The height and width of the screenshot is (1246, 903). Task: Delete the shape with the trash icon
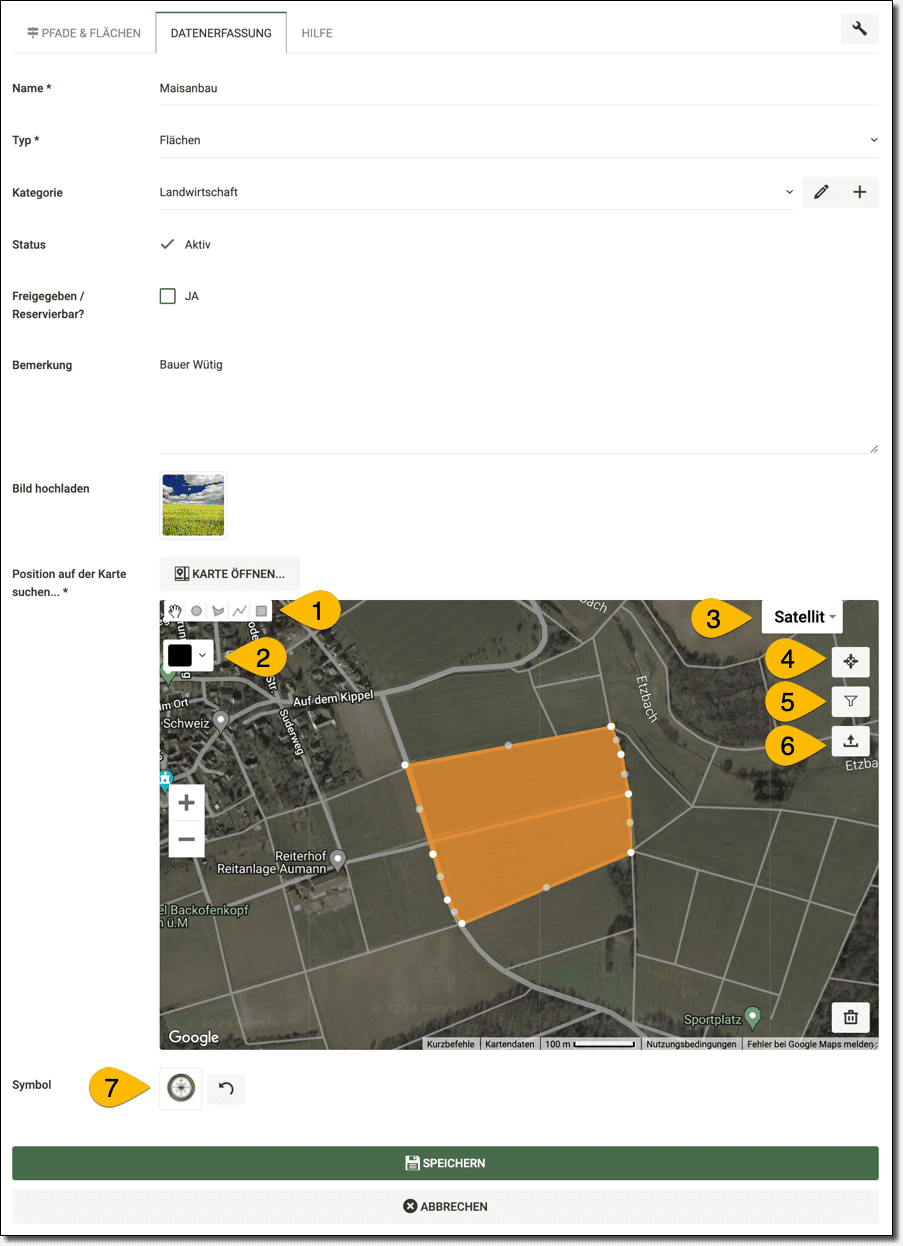pyautogui.click(x=850, y=1018)
